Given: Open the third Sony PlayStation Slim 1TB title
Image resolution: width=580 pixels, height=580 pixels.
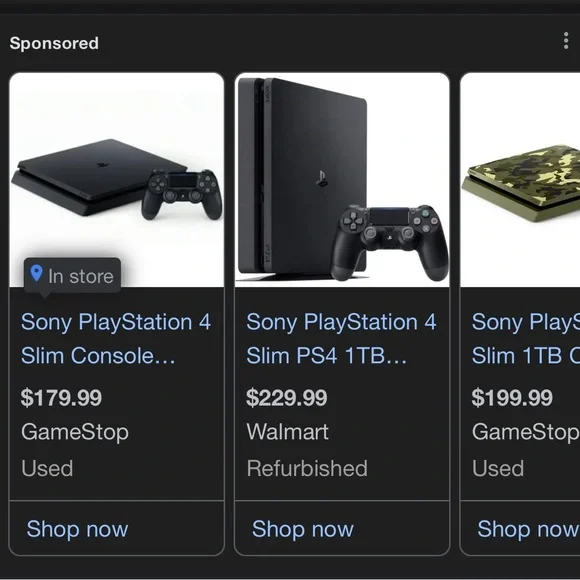Looking at the screenshot, I should pos(526,338).
